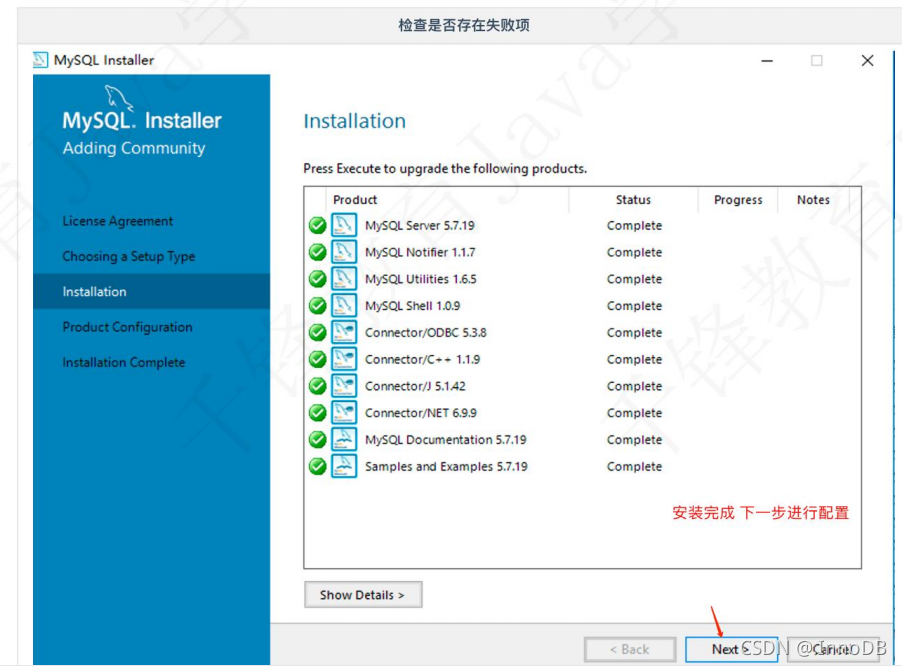The height and width of the screenshot is (666, 902).
Task: Click the MySQL Installer title bar icon
Action: [40, 60]
